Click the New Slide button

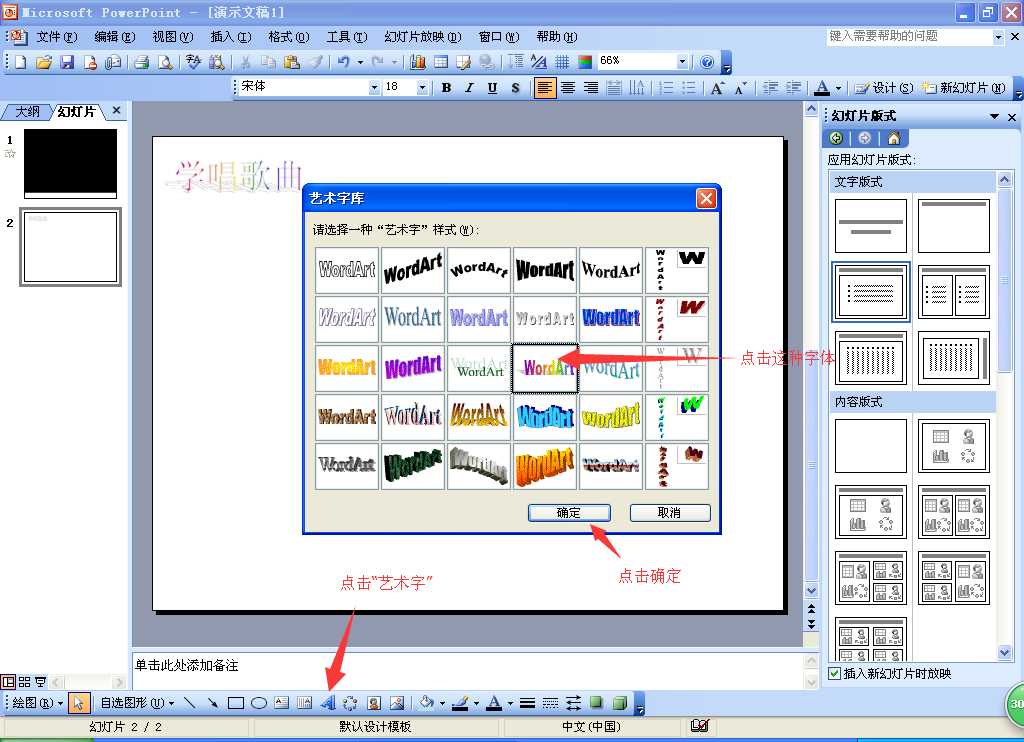point(963,88)
